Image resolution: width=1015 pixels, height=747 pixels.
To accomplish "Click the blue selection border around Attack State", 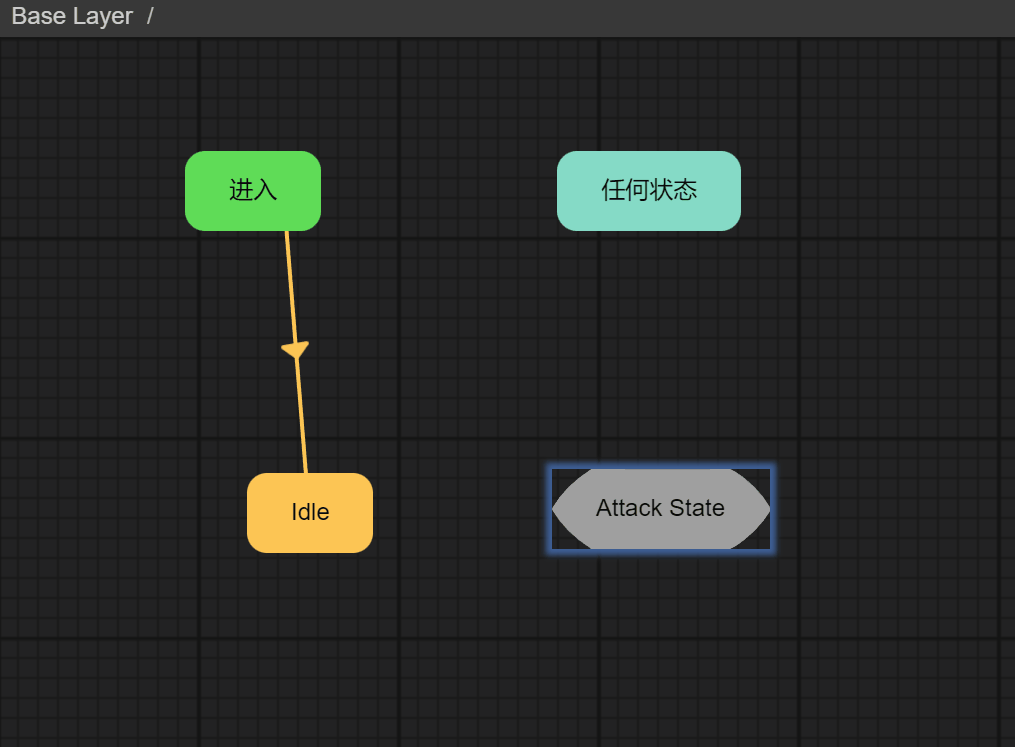I will click(661, 467).
